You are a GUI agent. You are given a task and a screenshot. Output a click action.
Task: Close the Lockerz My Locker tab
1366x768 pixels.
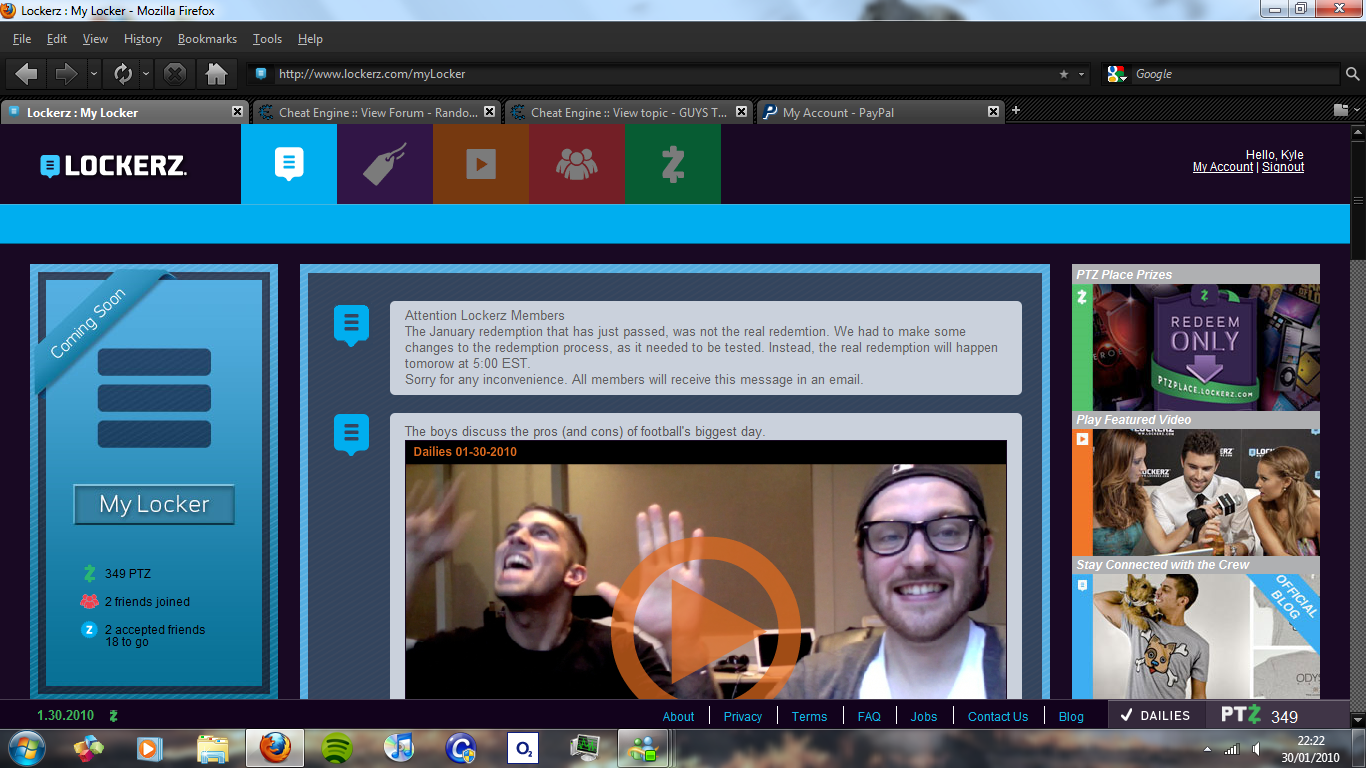pyautogui.click(x=237, y=112)
